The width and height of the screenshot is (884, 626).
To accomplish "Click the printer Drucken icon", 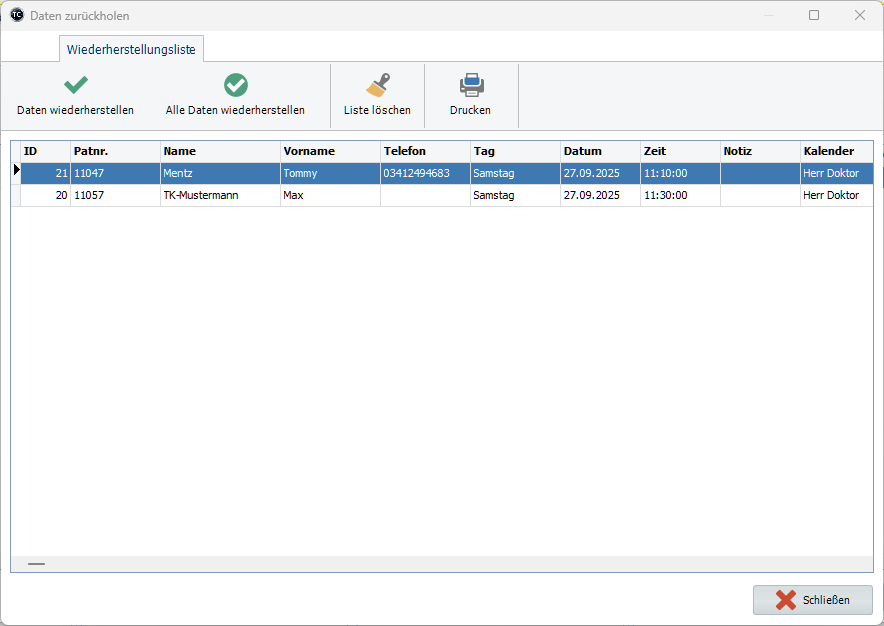I will (470, 85).
